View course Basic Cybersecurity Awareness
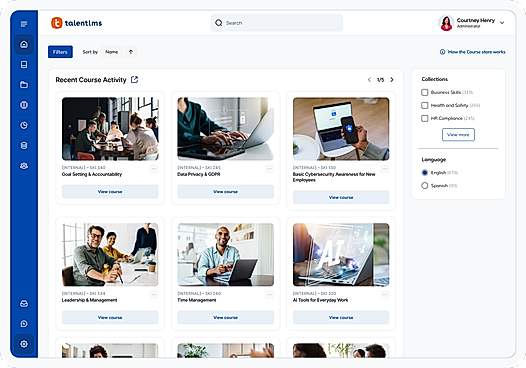 click(x=341, y=197)
